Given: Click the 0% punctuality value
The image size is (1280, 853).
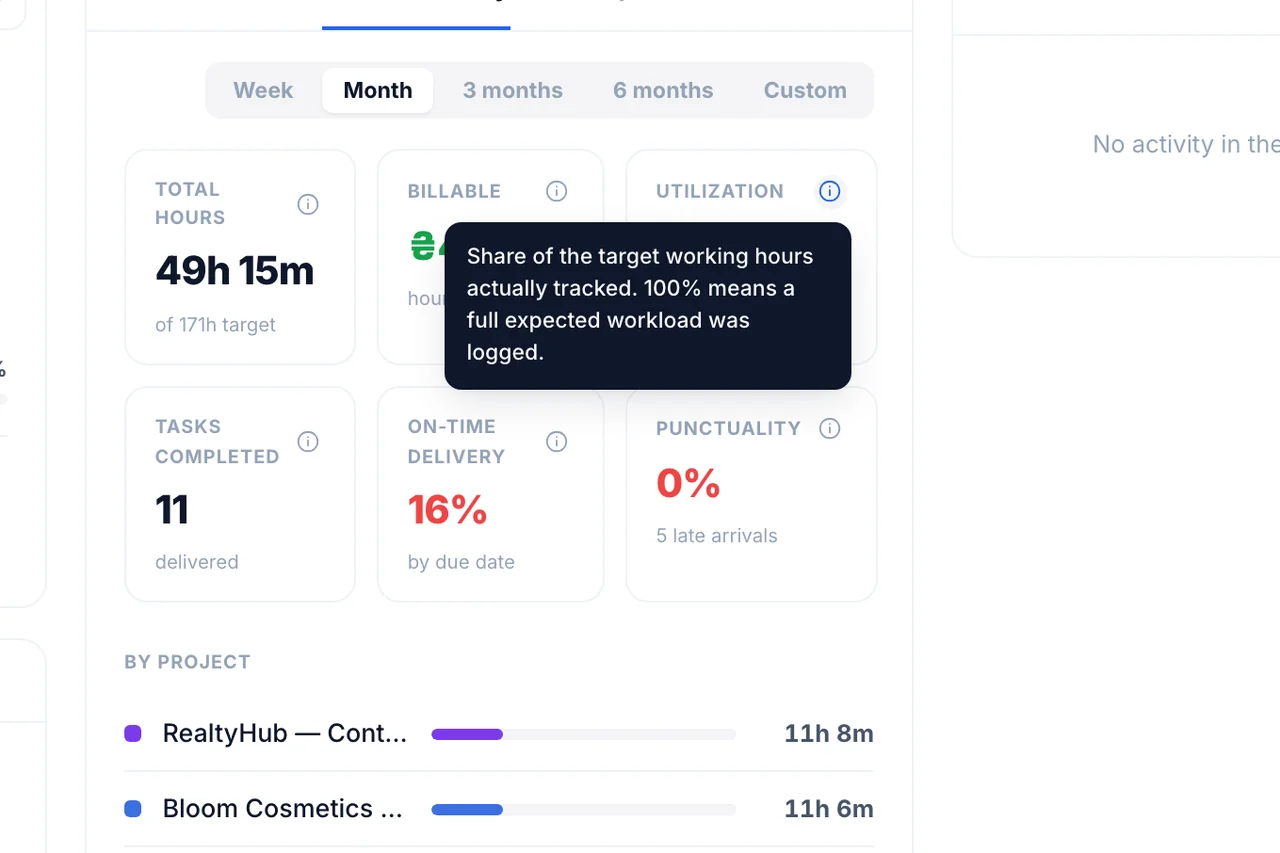Looking at the screenshot, I should click(x=688, y=484).
